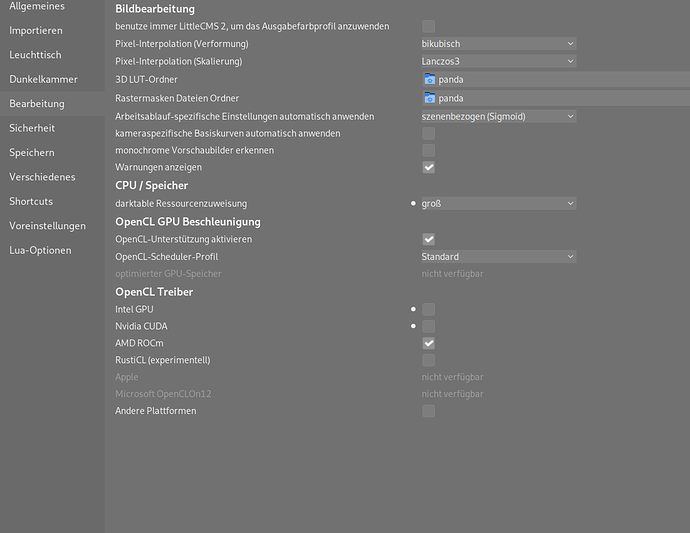
Task: Click folder icon in Rastermasken Dateien Ordner field
Action: 430,98
